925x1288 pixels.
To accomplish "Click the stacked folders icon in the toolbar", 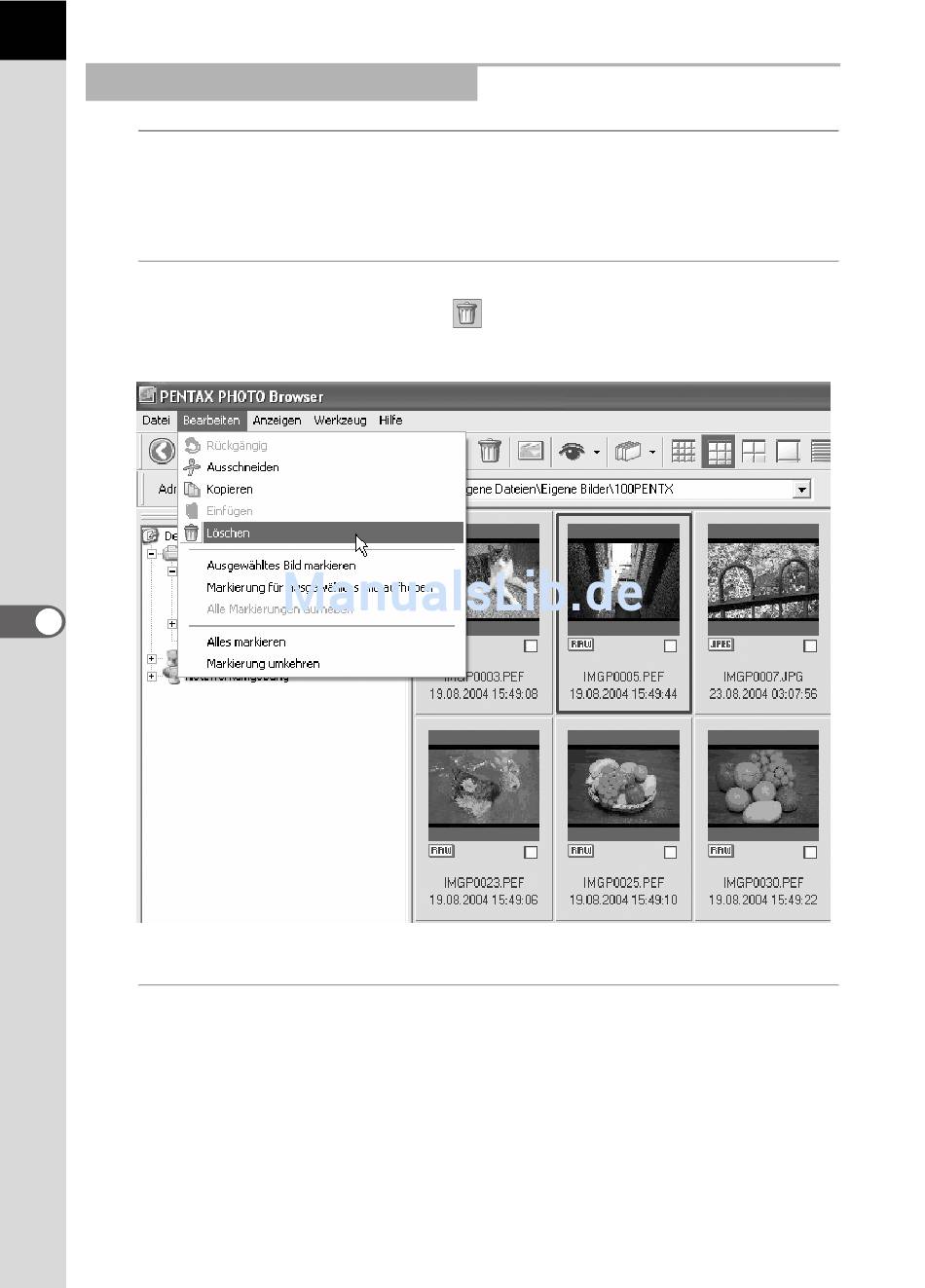I will [628, 452].
